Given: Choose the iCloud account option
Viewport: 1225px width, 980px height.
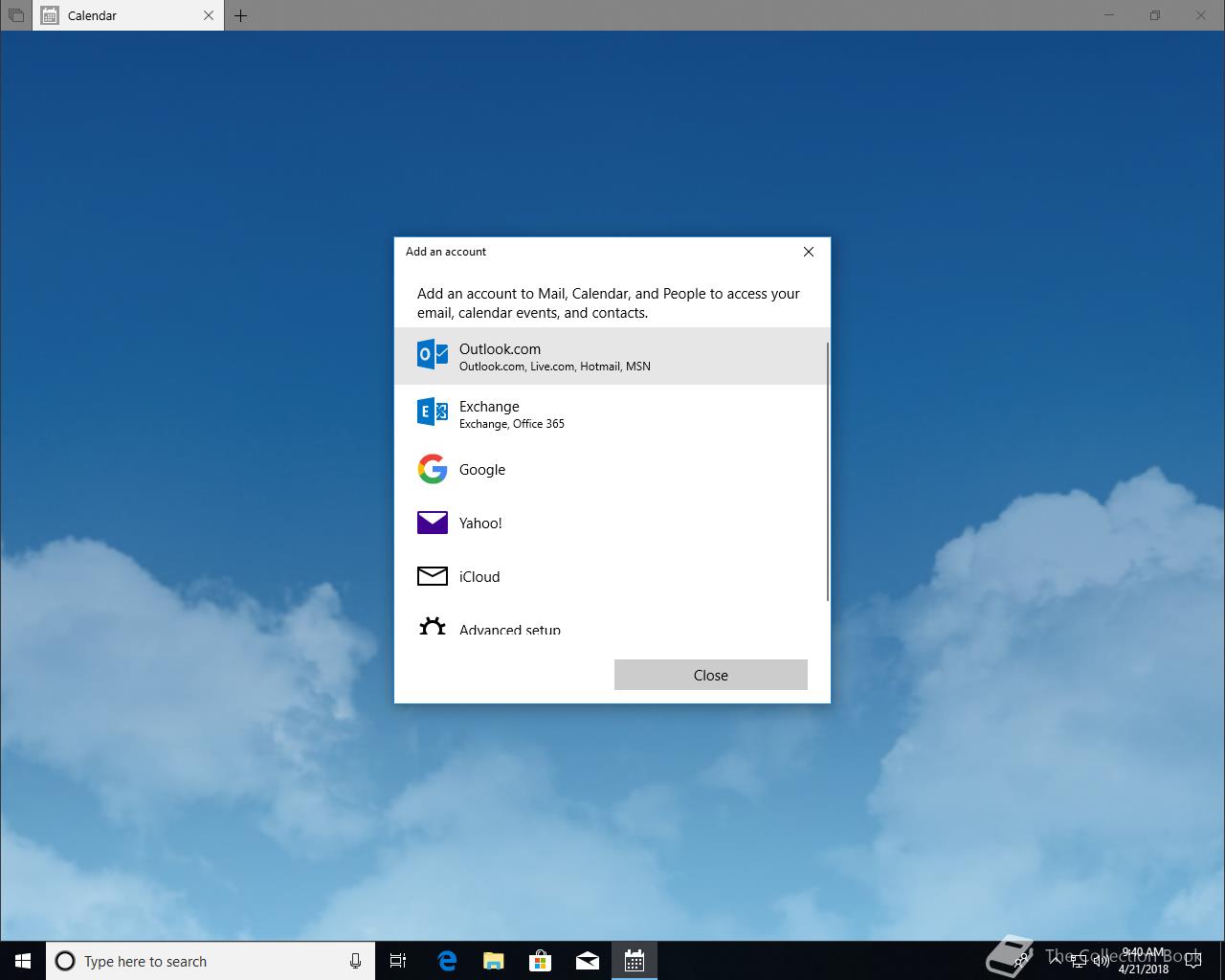Looking at the screenshot, I should coord(611,576).
